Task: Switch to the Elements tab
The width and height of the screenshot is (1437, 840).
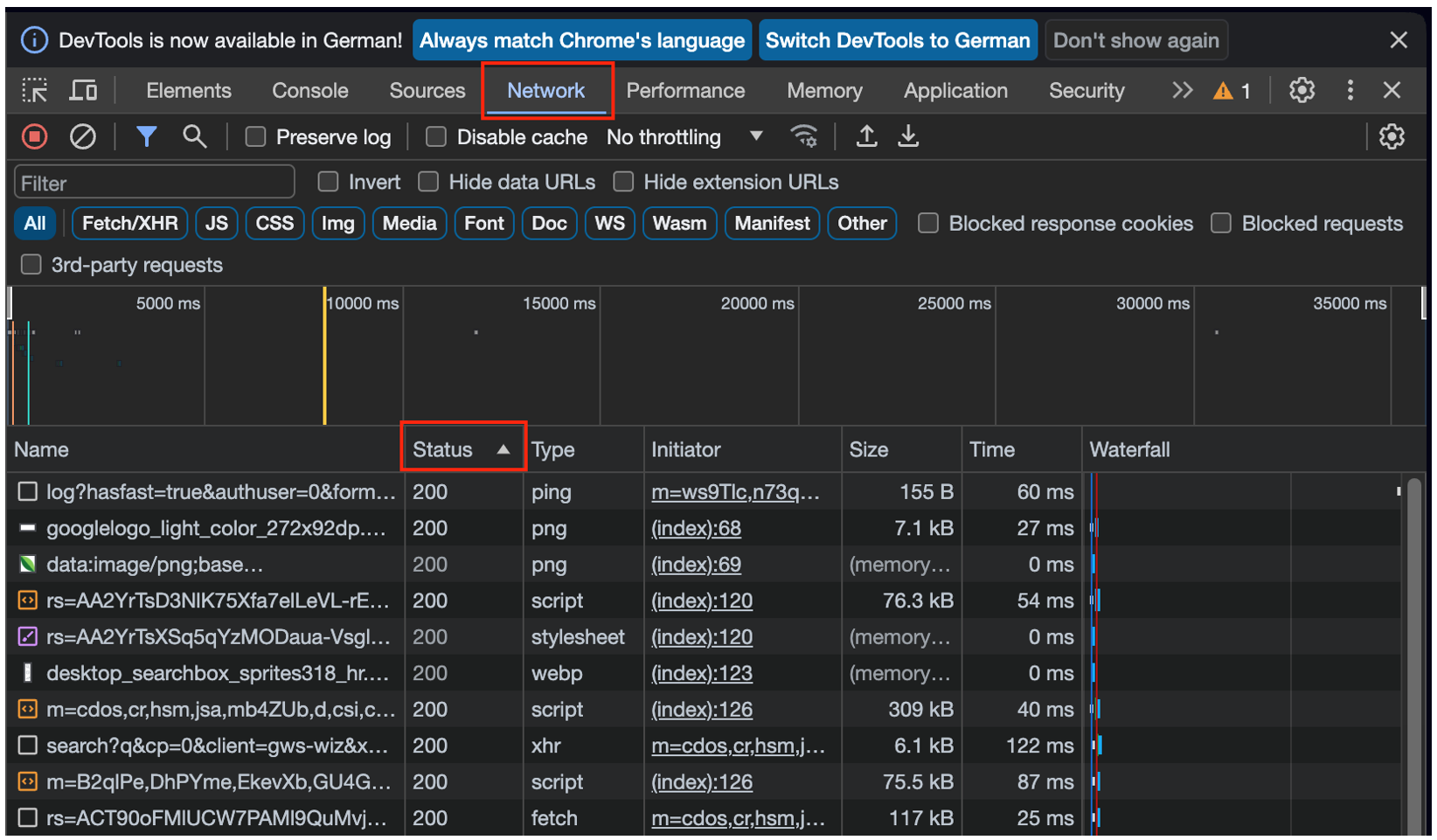Action: (x=189, y=90)
